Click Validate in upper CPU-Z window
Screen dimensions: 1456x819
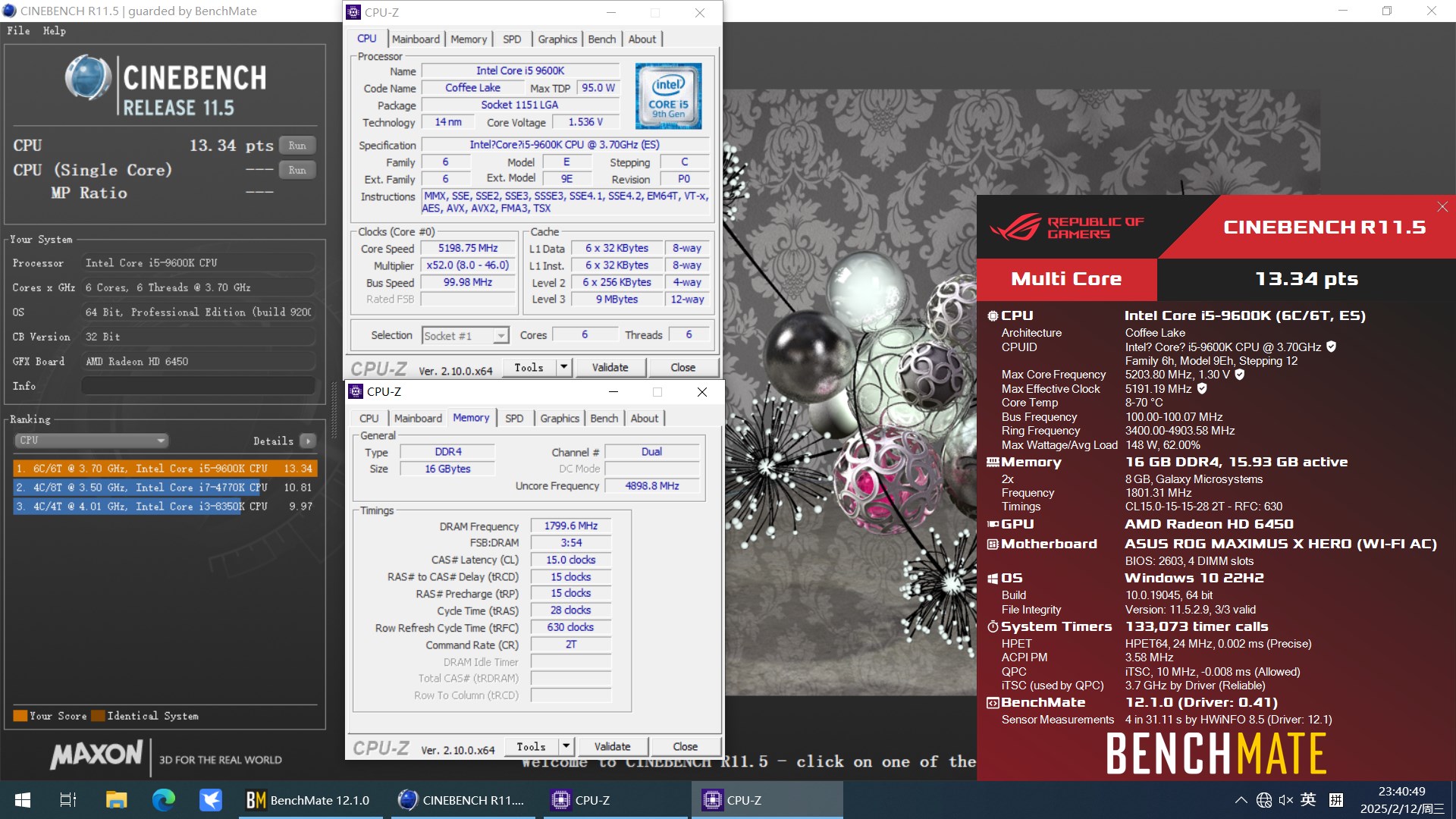(610, 368)
